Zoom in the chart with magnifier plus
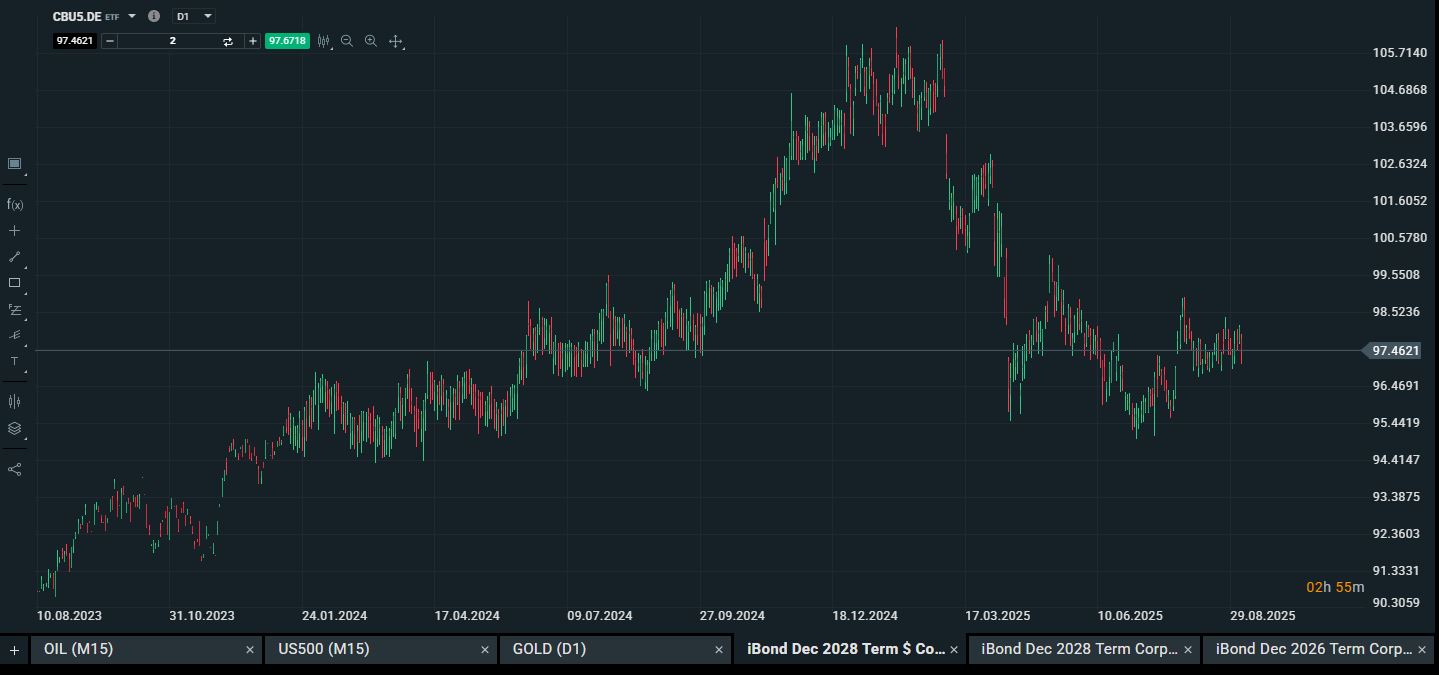1439x675 pixels. point(371,41)
